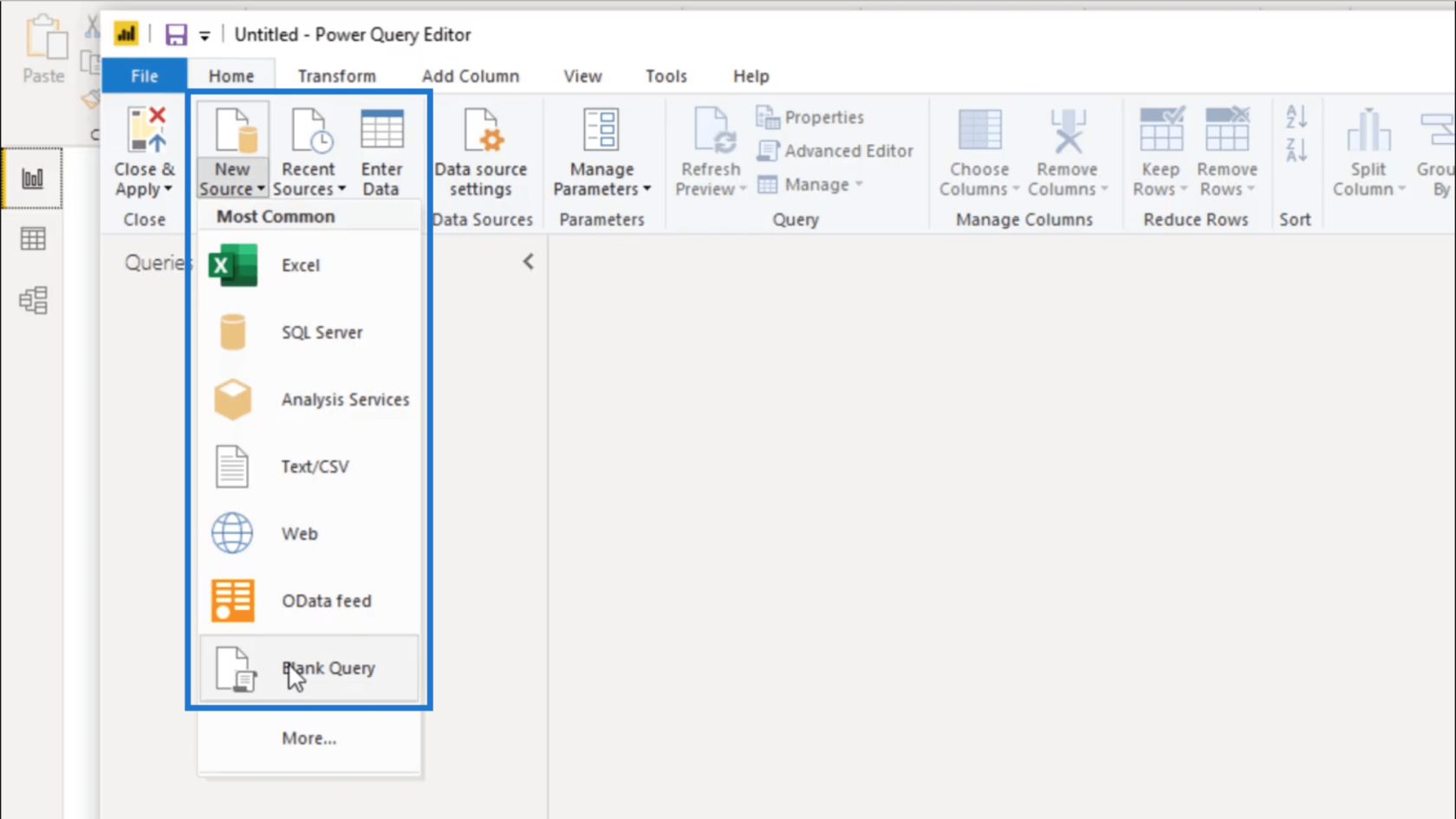Switch to the Transform ribbon tab

click(337, 76)
